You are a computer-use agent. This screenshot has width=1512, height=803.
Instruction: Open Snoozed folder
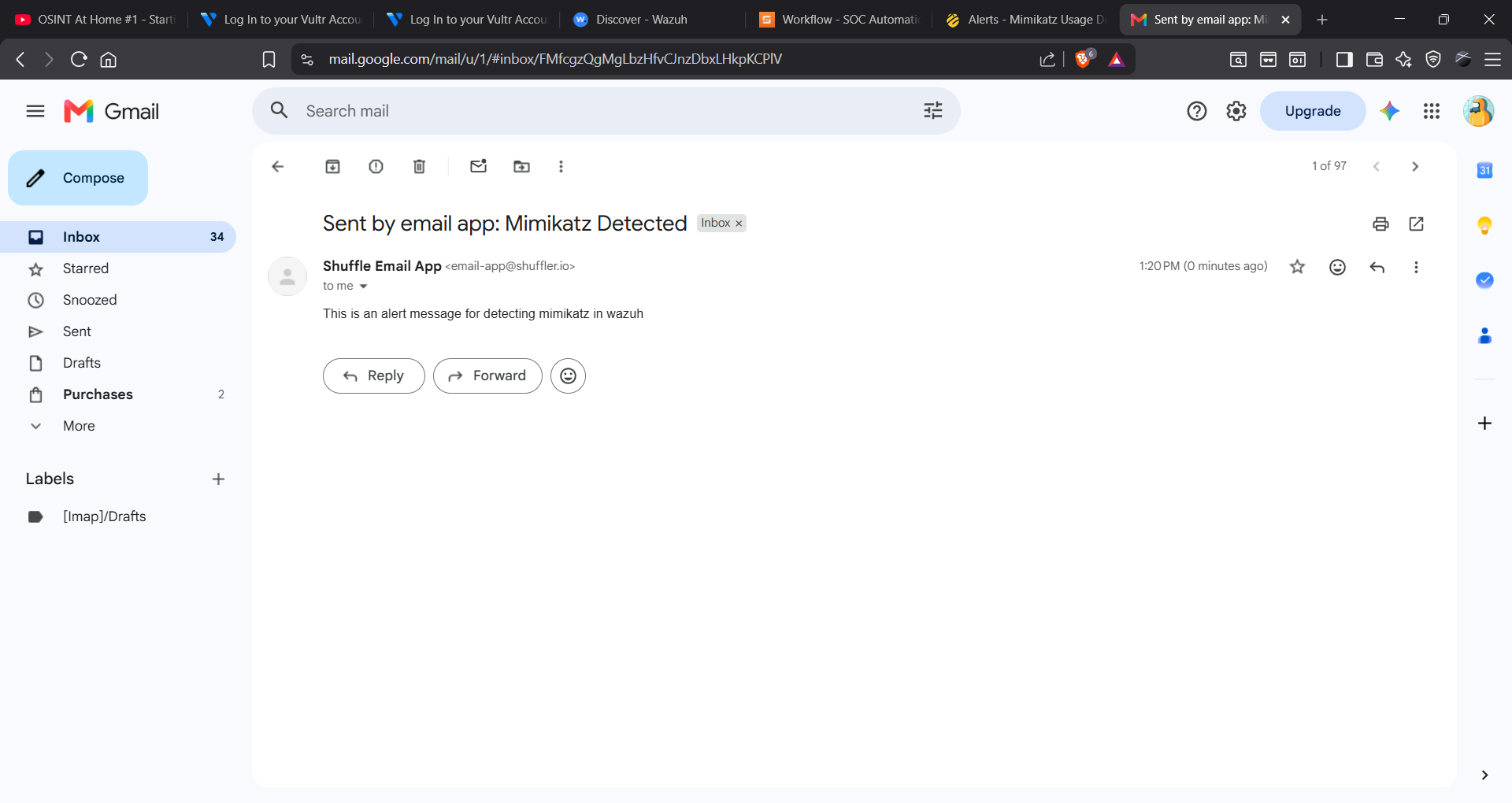[118, 300]
